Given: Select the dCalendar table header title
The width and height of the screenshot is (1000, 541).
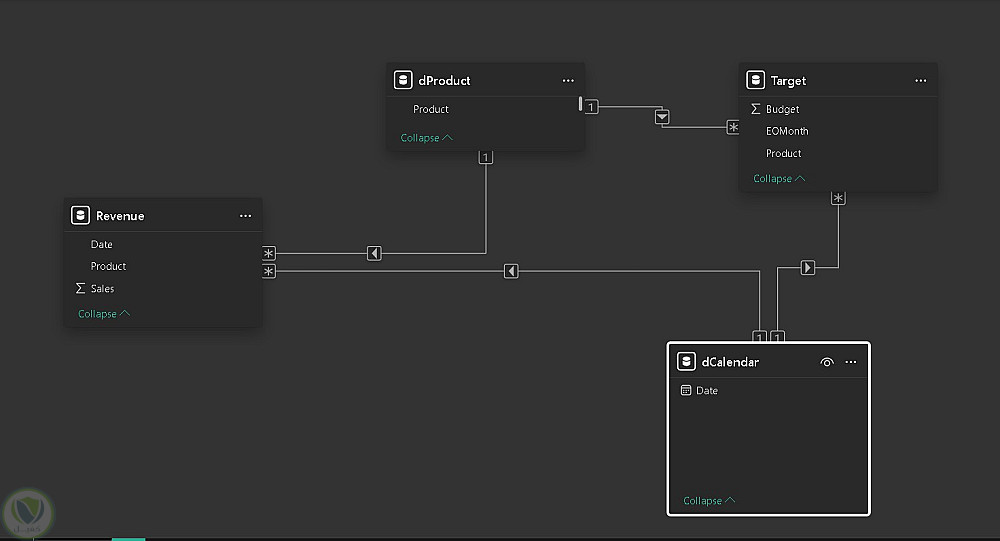Looking at the screenshot, I should [x=730, y=362].
